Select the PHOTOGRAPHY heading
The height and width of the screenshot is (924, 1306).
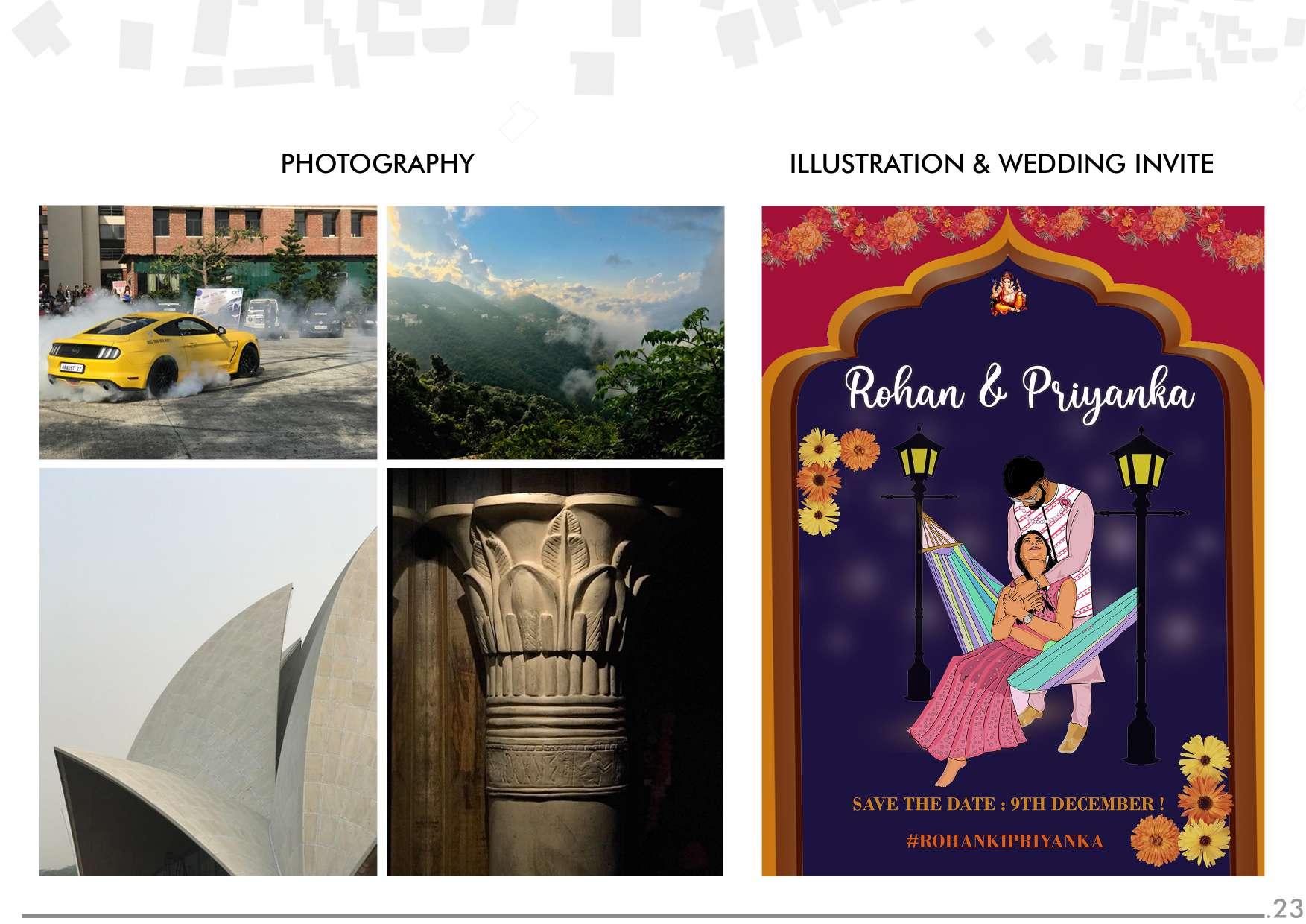point(377,163)
